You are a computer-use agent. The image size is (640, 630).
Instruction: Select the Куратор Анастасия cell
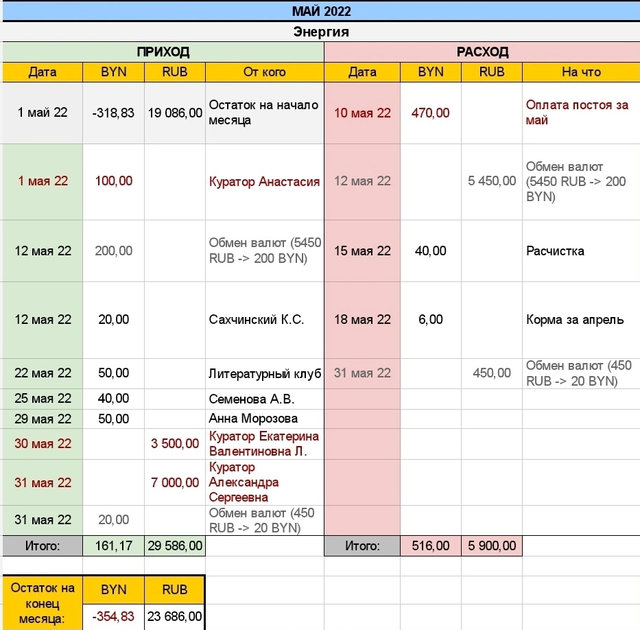(x=264, y=181)
